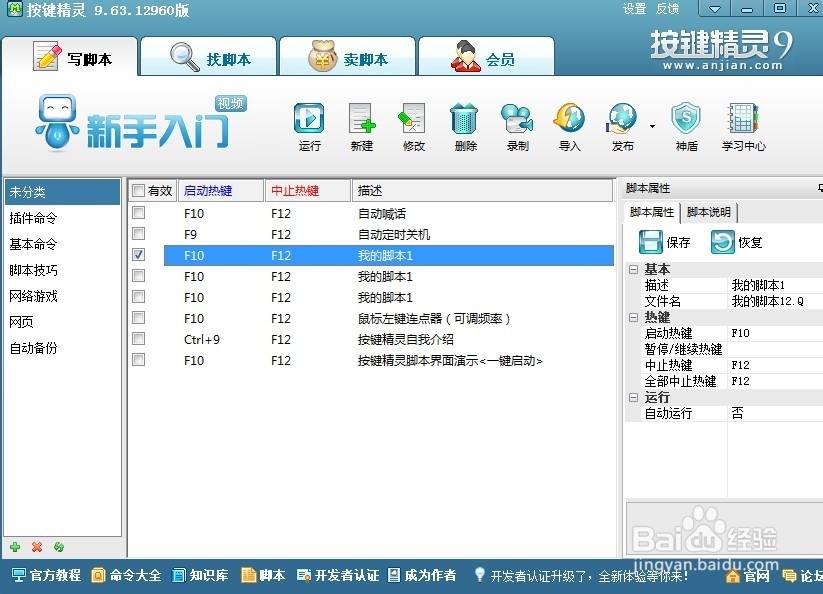
Task: Click the 开发者认证升级了 notice link
Action: point(589,576)
